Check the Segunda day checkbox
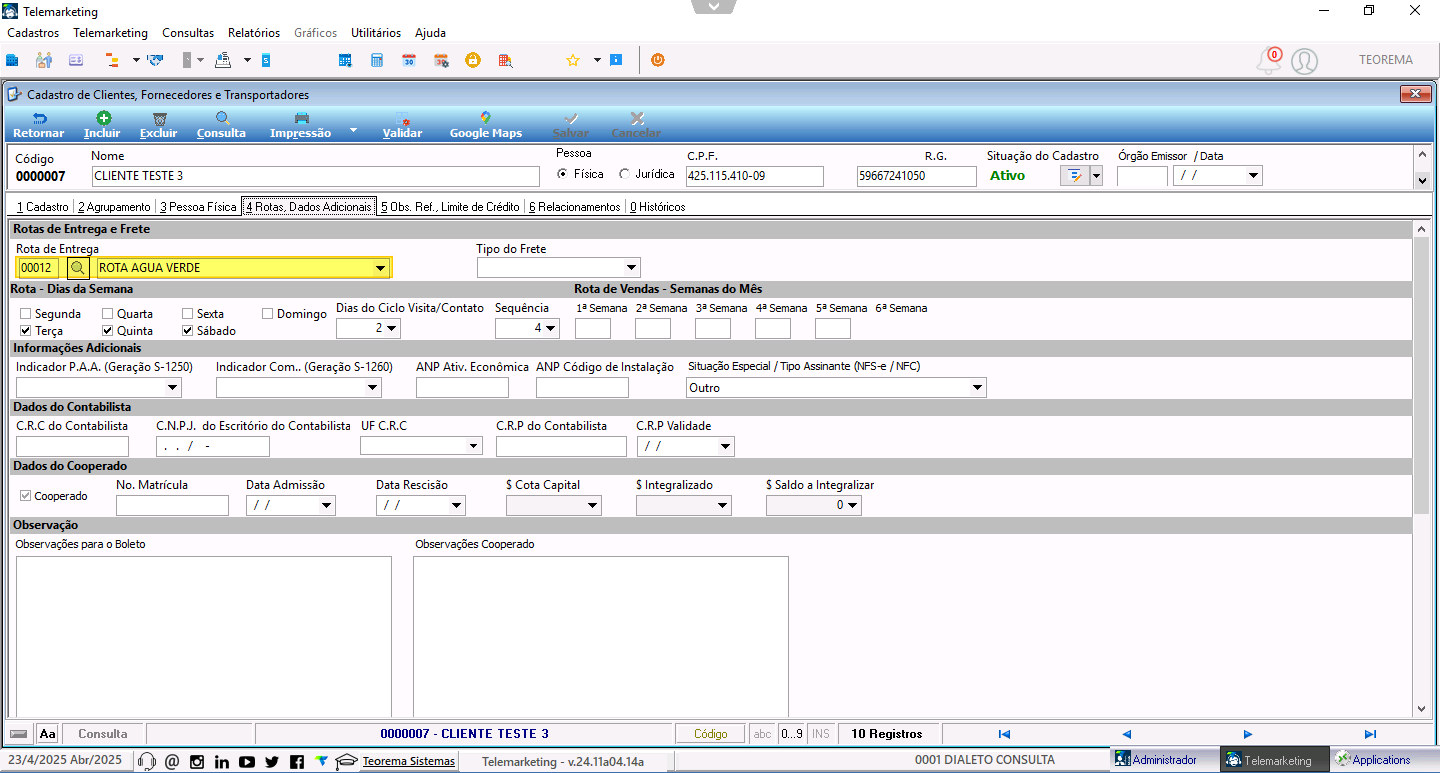Viewport: 1440px width, 773px height. pyautogui.click(x=26, y=314)
